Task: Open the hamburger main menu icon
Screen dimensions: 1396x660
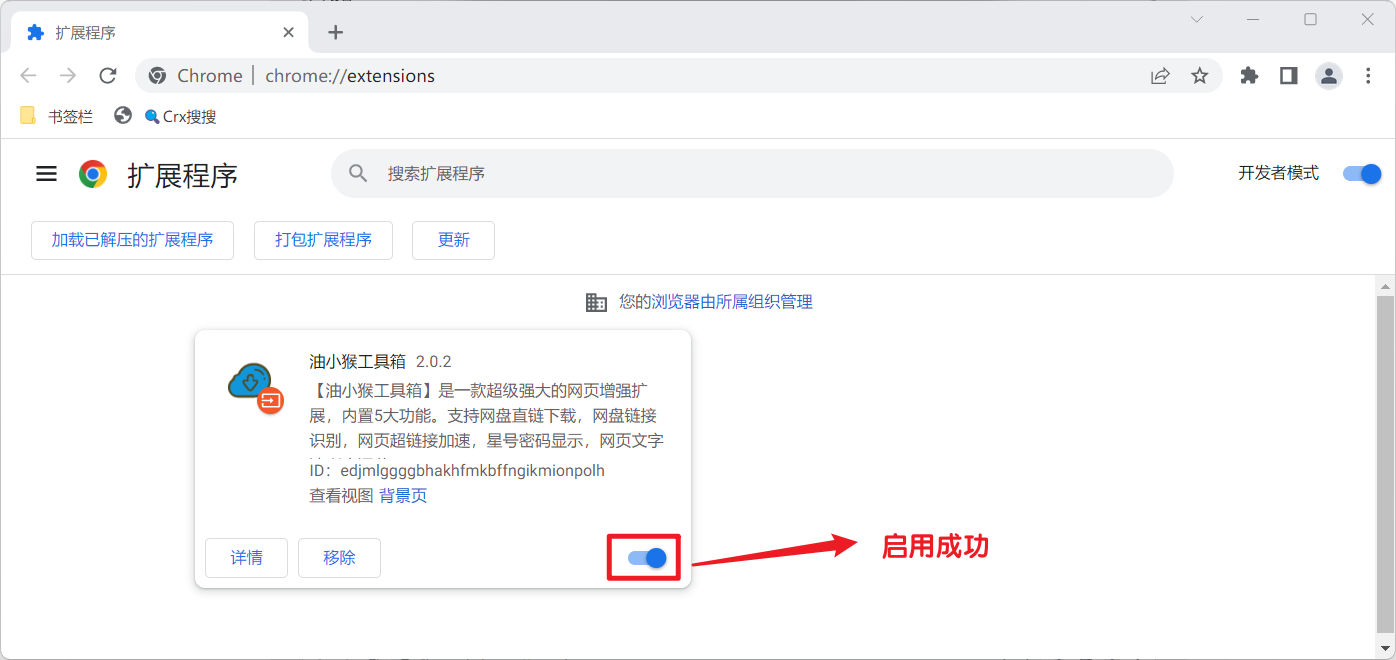Action: (46, 174)
